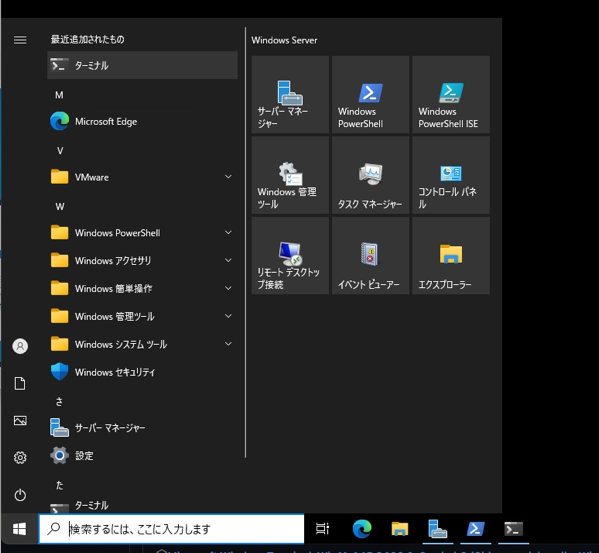Image resolution: width=599 pixels, height=553 pixels.
Task: Click the 最近追加されたもの heading
Action: (x=87, y=39)
